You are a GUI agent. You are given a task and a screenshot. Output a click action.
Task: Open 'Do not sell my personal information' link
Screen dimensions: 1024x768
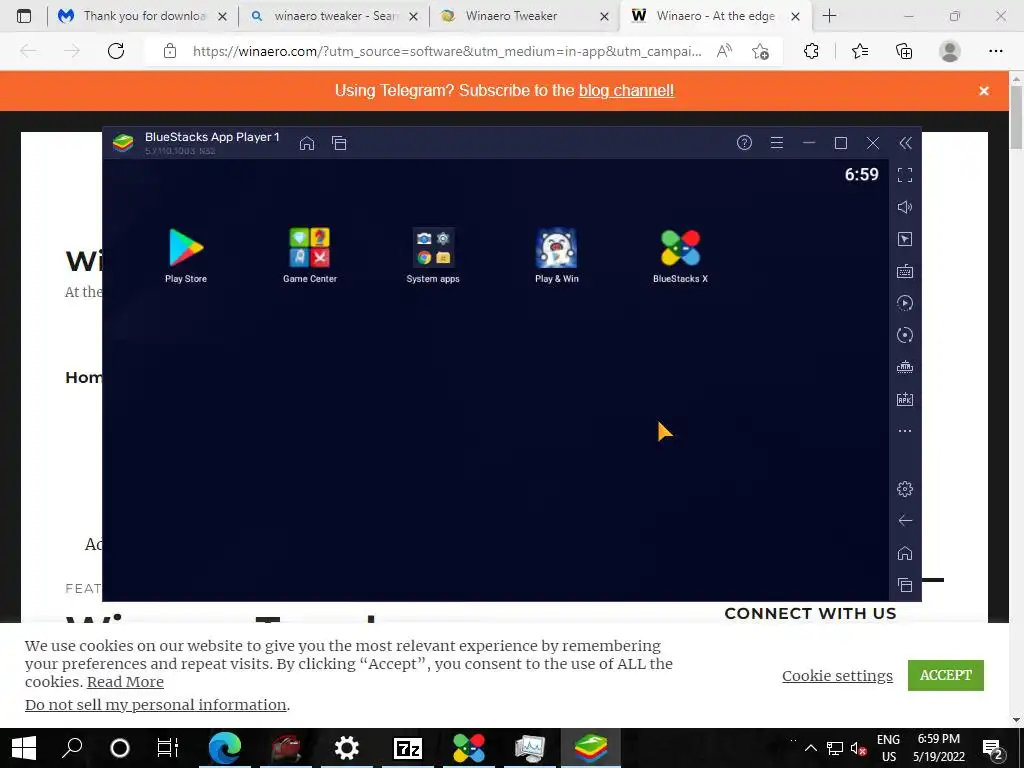pyautogui.click(x=155, y=705)
